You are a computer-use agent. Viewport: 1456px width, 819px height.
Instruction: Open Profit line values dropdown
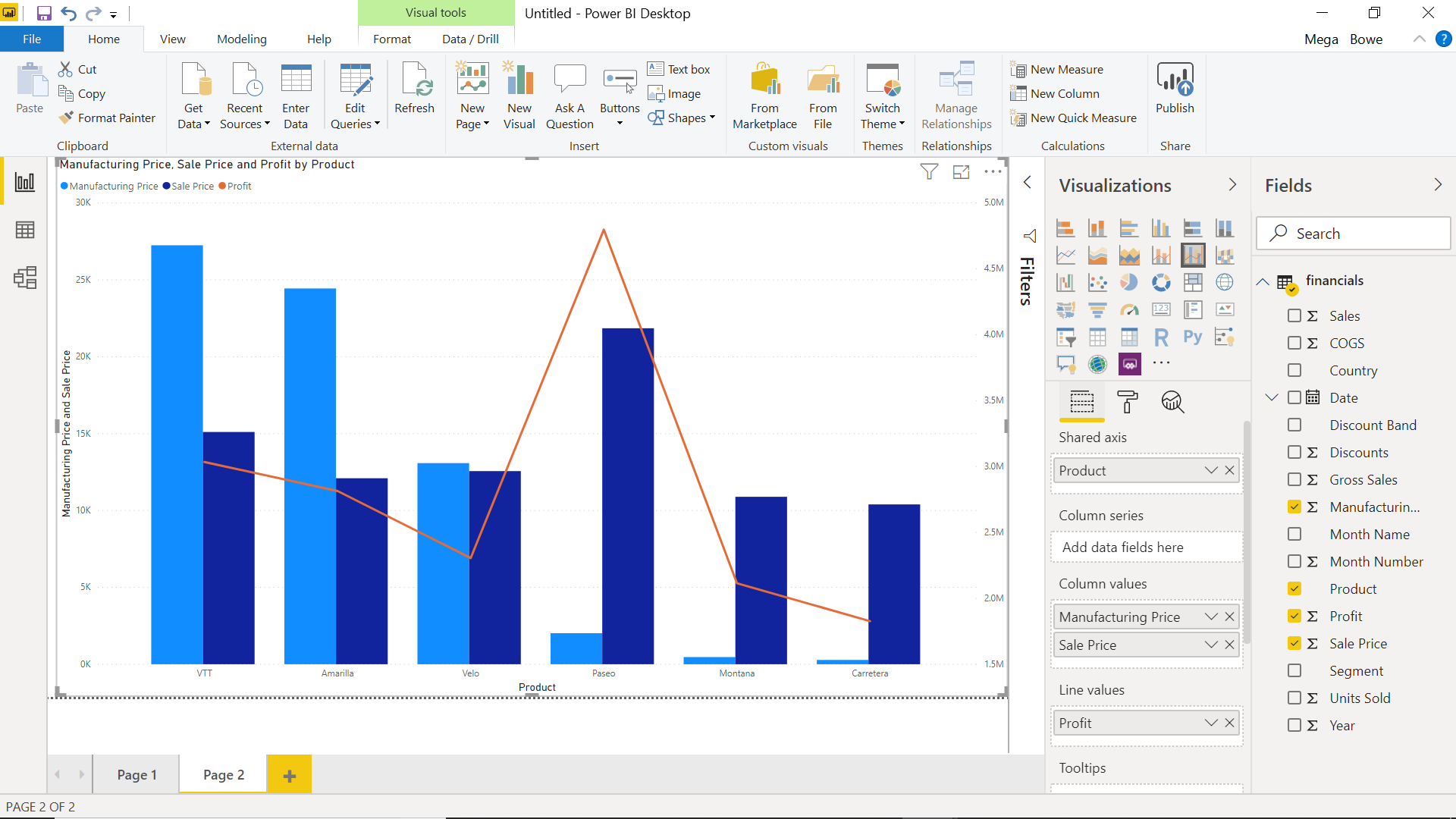click(1211, 723)
